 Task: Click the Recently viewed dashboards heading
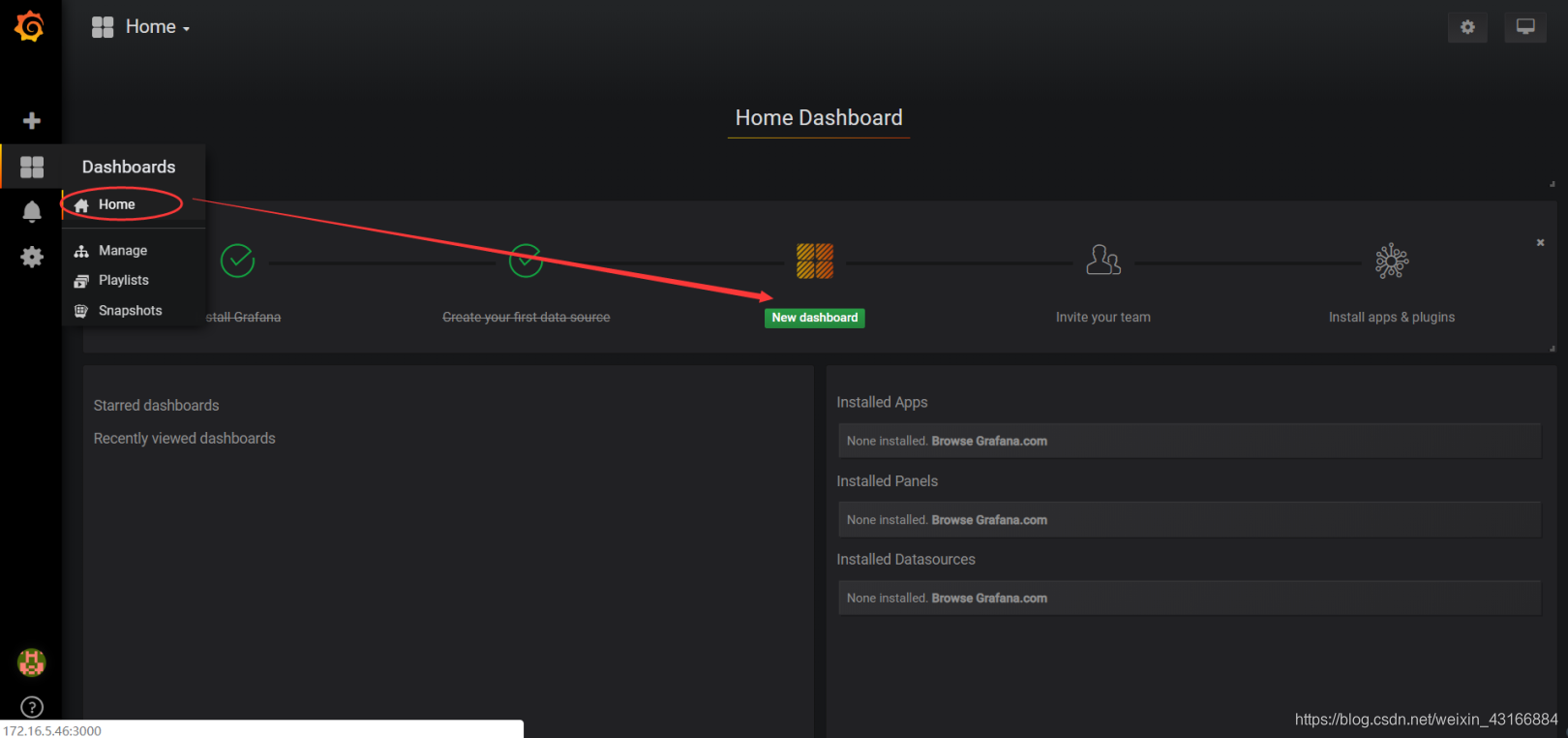pyautogui.click(x=184, y=438)
